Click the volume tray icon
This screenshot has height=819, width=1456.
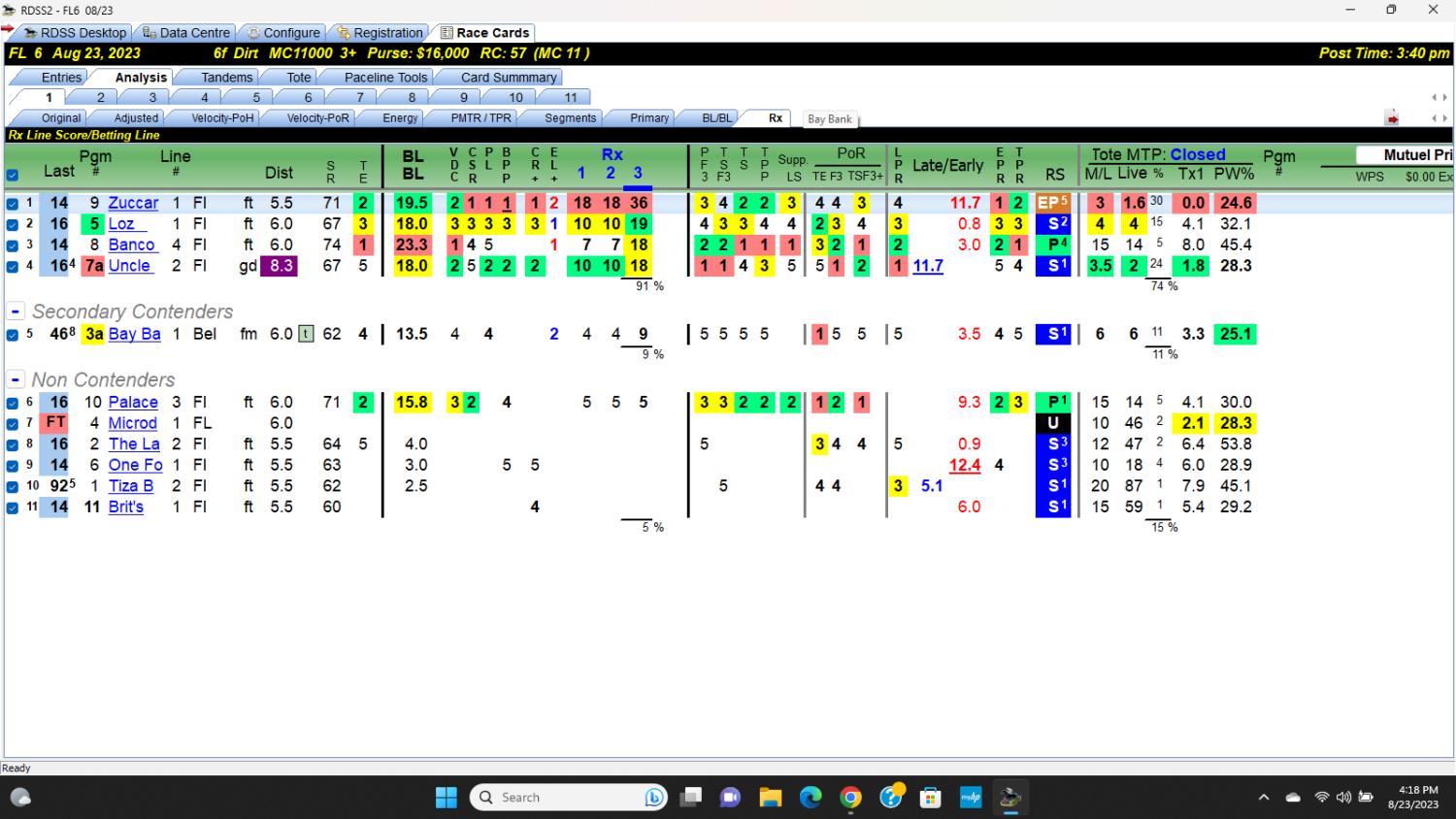point(1343,798)
